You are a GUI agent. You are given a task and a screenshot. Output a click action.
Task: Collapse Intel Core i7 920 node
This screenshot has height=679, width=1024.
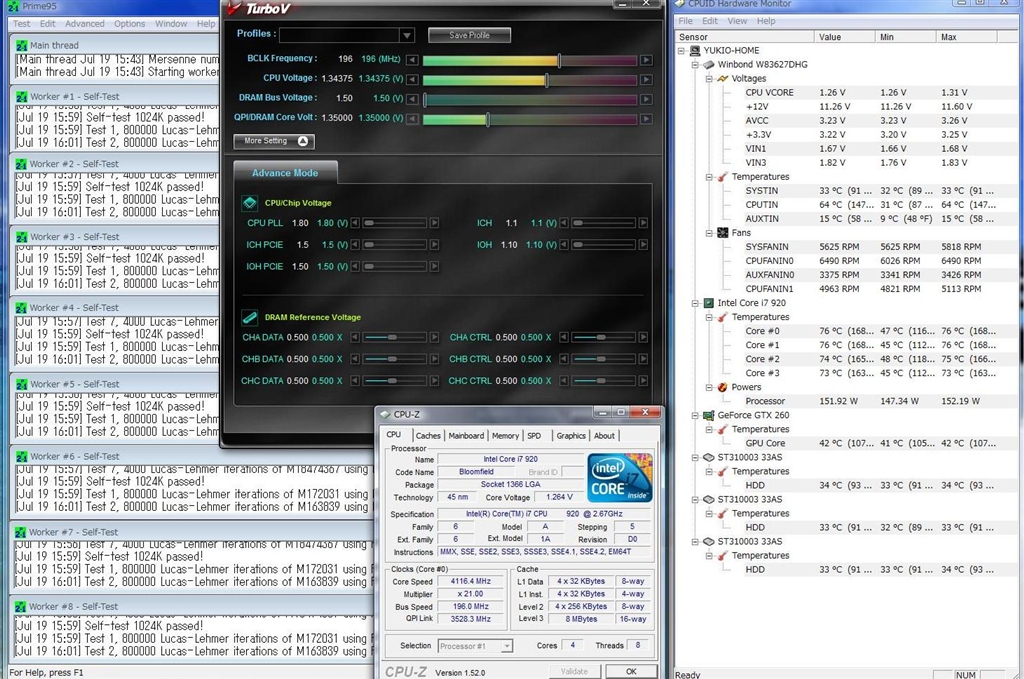pos(696,303)
